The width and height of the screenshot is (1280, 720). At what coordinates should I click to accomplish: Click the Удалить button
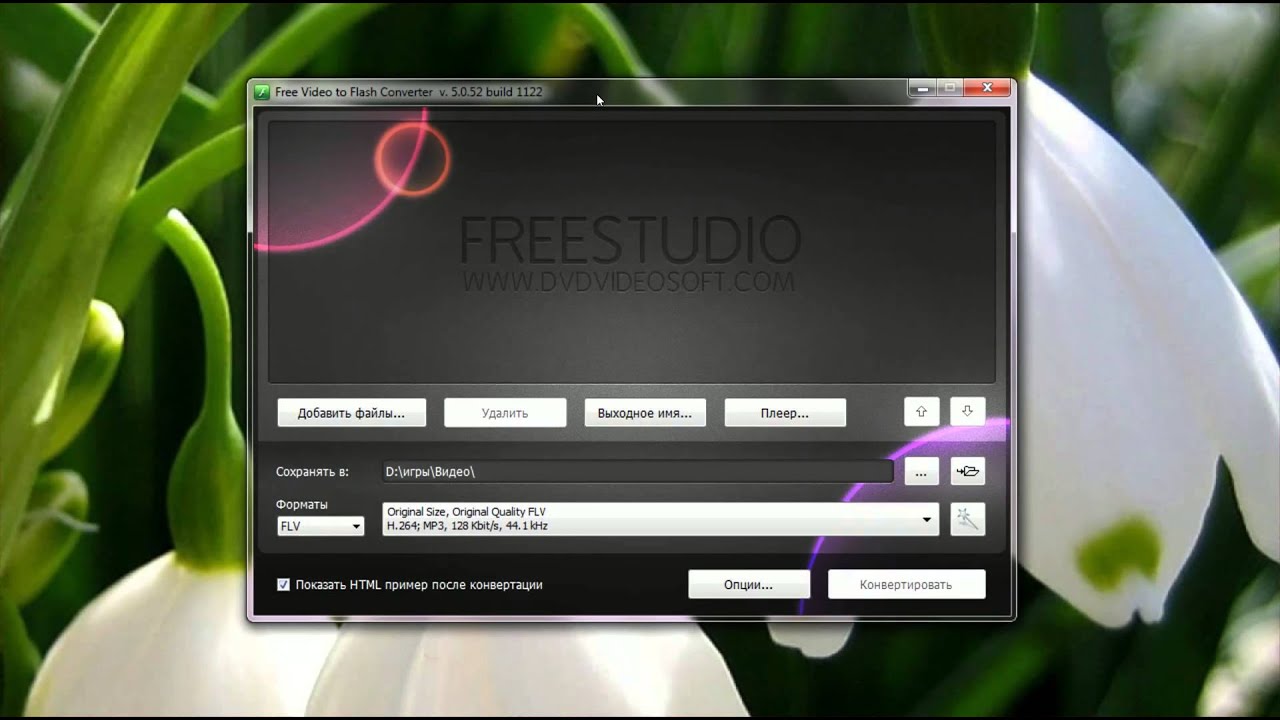pos(505,413)
